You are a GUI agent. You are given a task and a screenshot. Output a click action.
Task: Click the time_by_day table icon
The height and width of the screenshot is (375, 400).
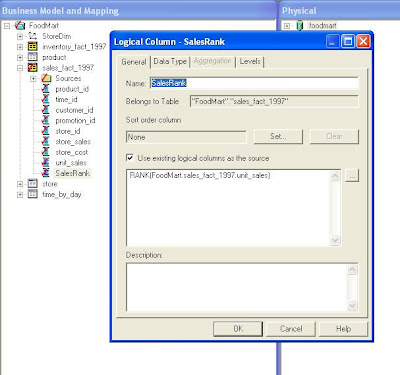coord(33,194)
